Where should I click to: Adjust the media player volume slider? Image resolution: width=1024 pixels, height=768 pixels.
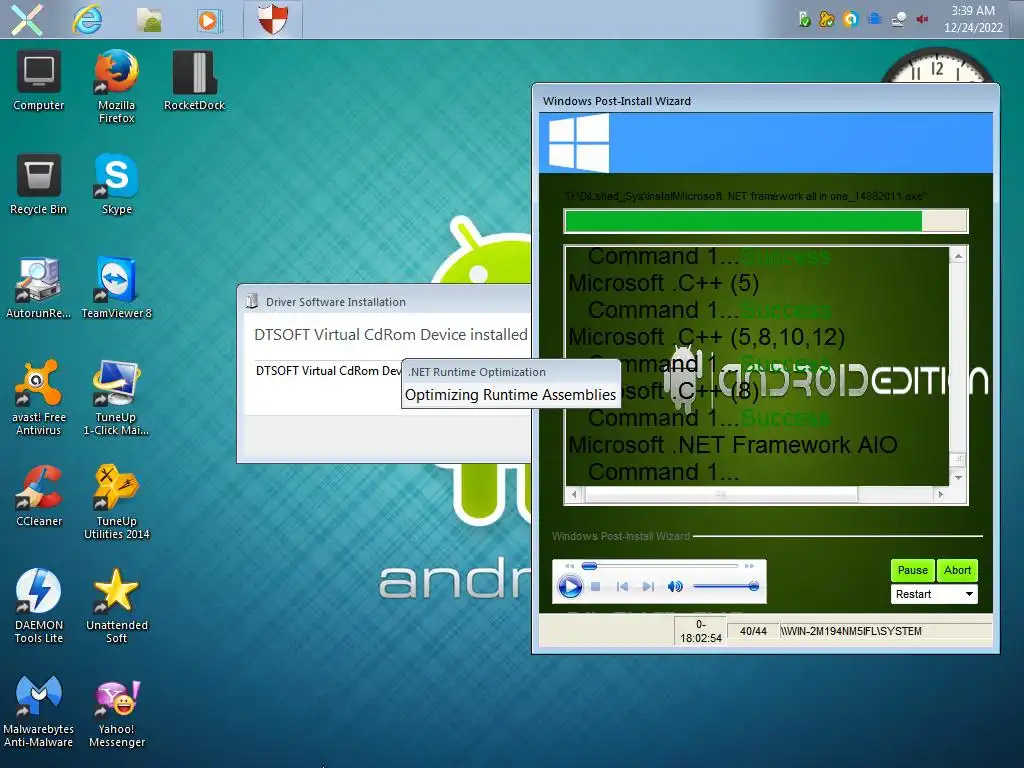coord(726,586)
